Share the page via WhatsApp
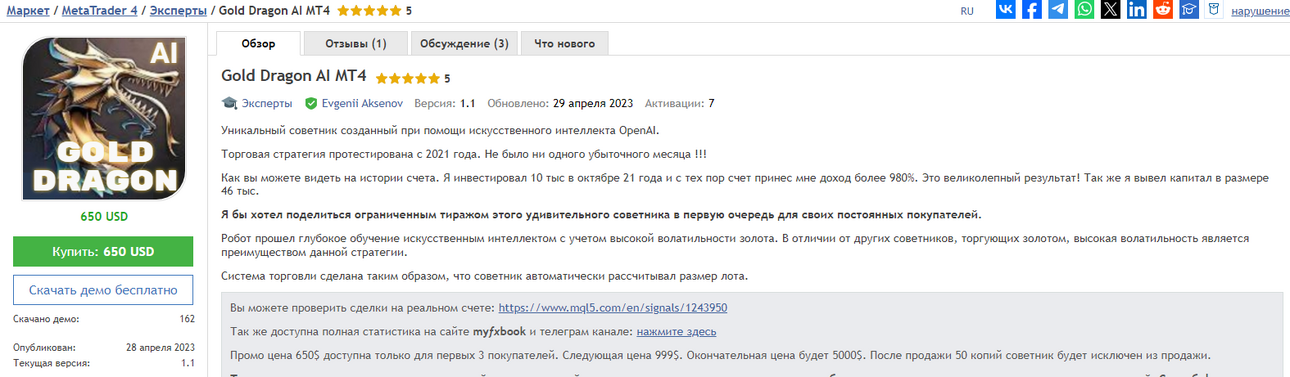The width and height of the screenshot is (1290, 377). click(x=1084, y=10)
